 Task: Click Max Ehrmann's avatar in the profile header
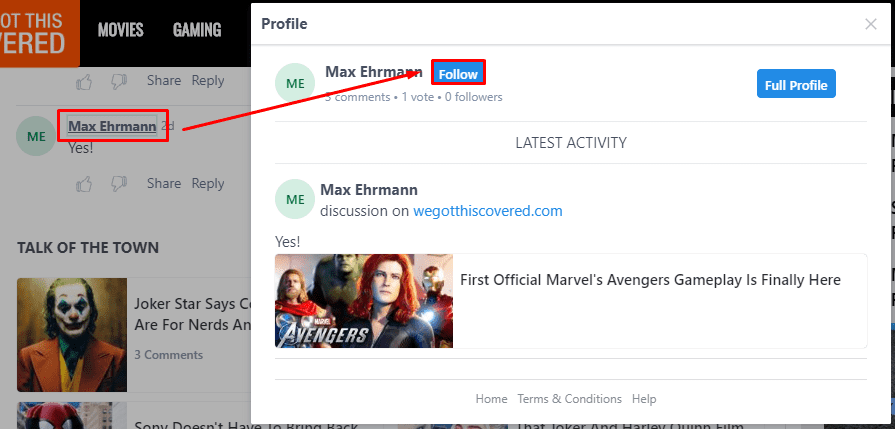pyautogui.click(x=295, y=84)
